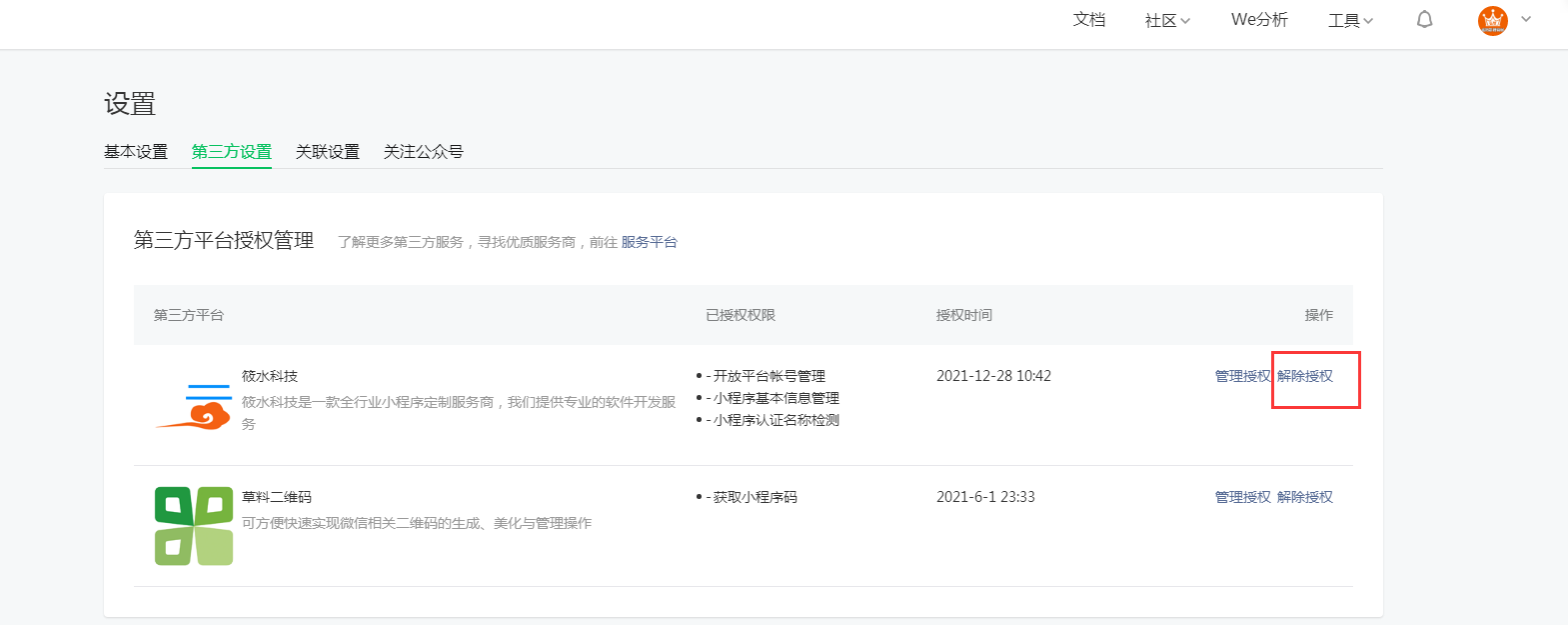Screen dimensions: 1568x625
Task: Click 管理授权 for 筱水科技
Action: (x=1242, y=376)
